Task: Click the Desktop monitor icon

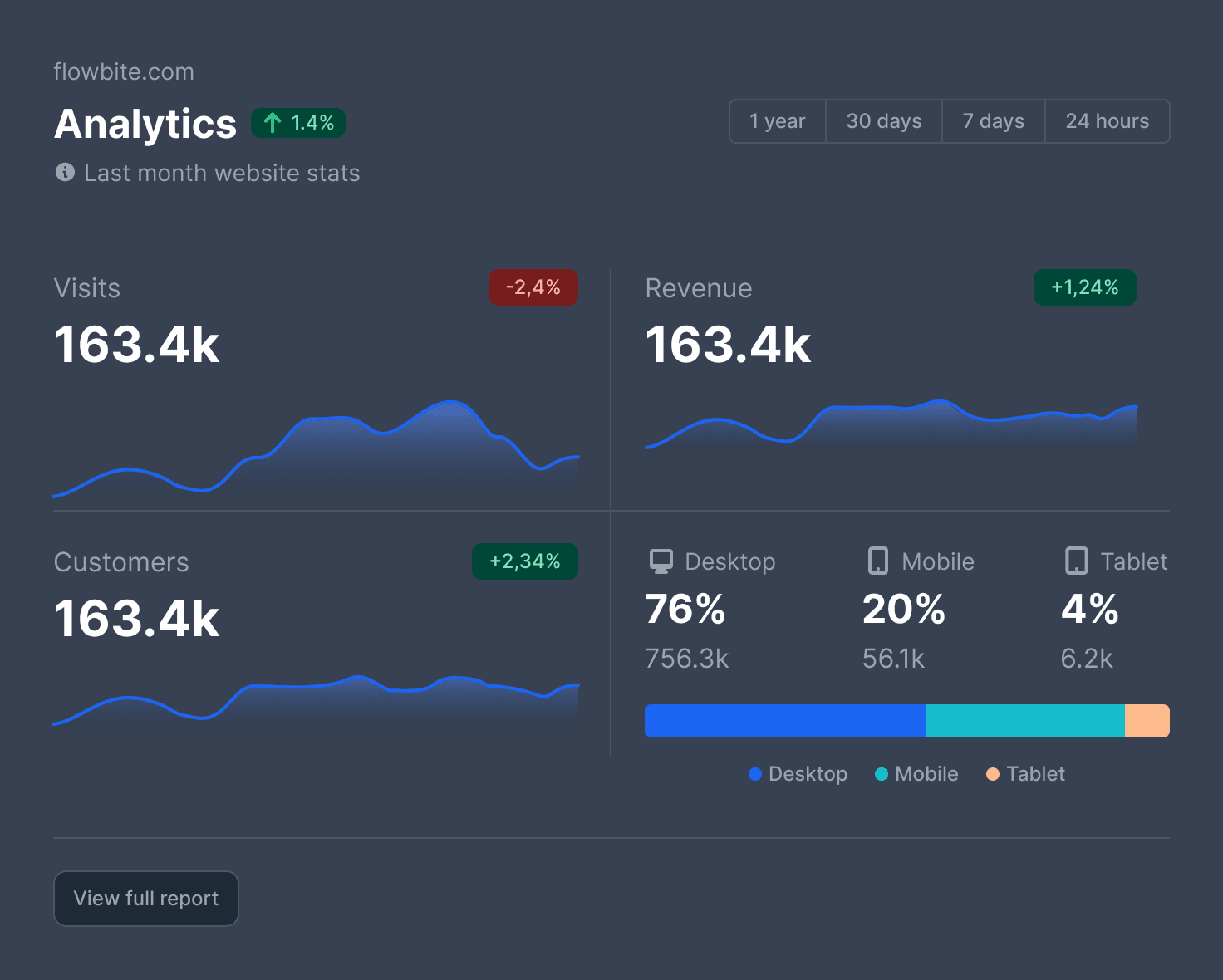Action: tap(661, 561)
